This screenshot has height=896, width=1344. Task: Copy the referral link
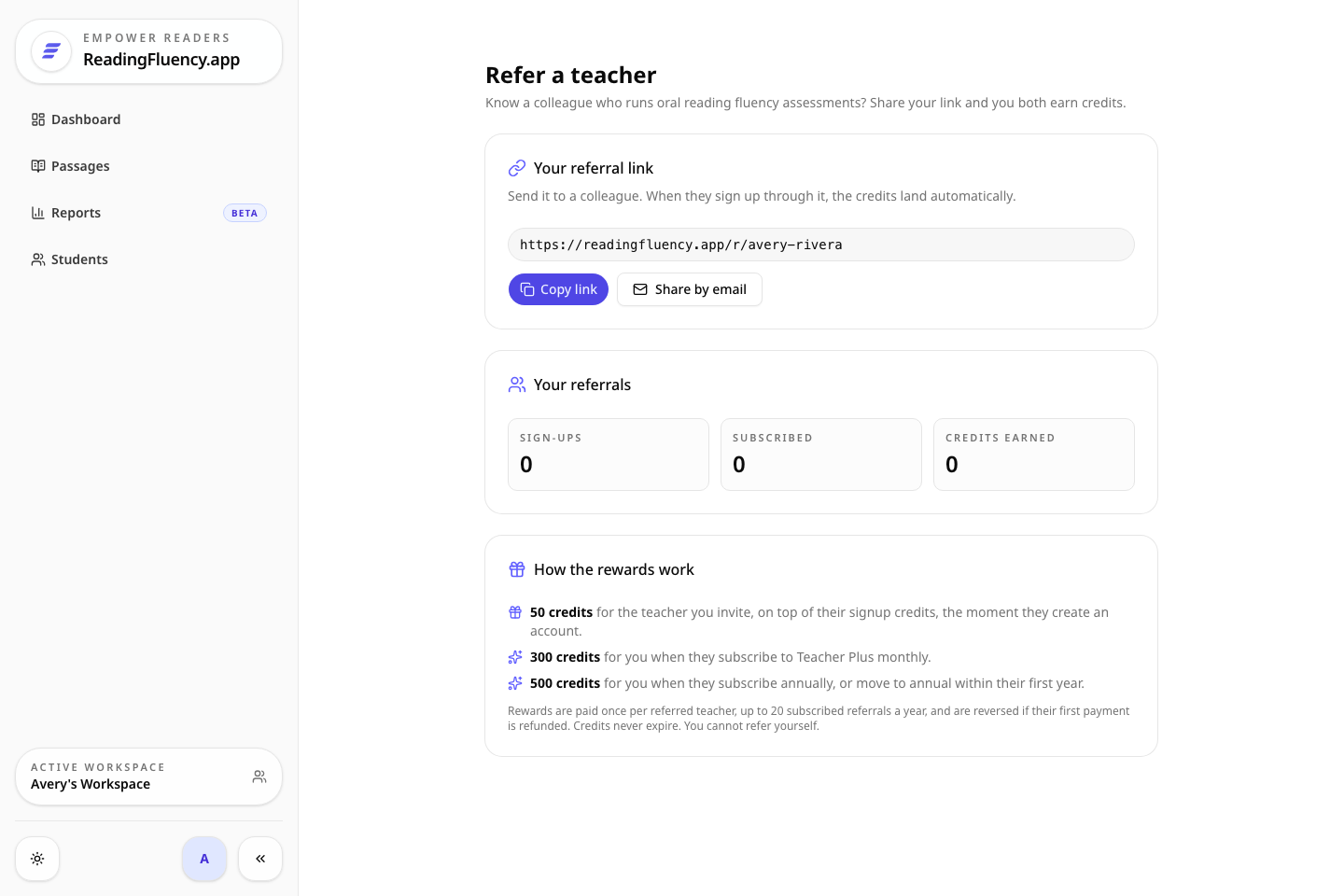point(558,289)
